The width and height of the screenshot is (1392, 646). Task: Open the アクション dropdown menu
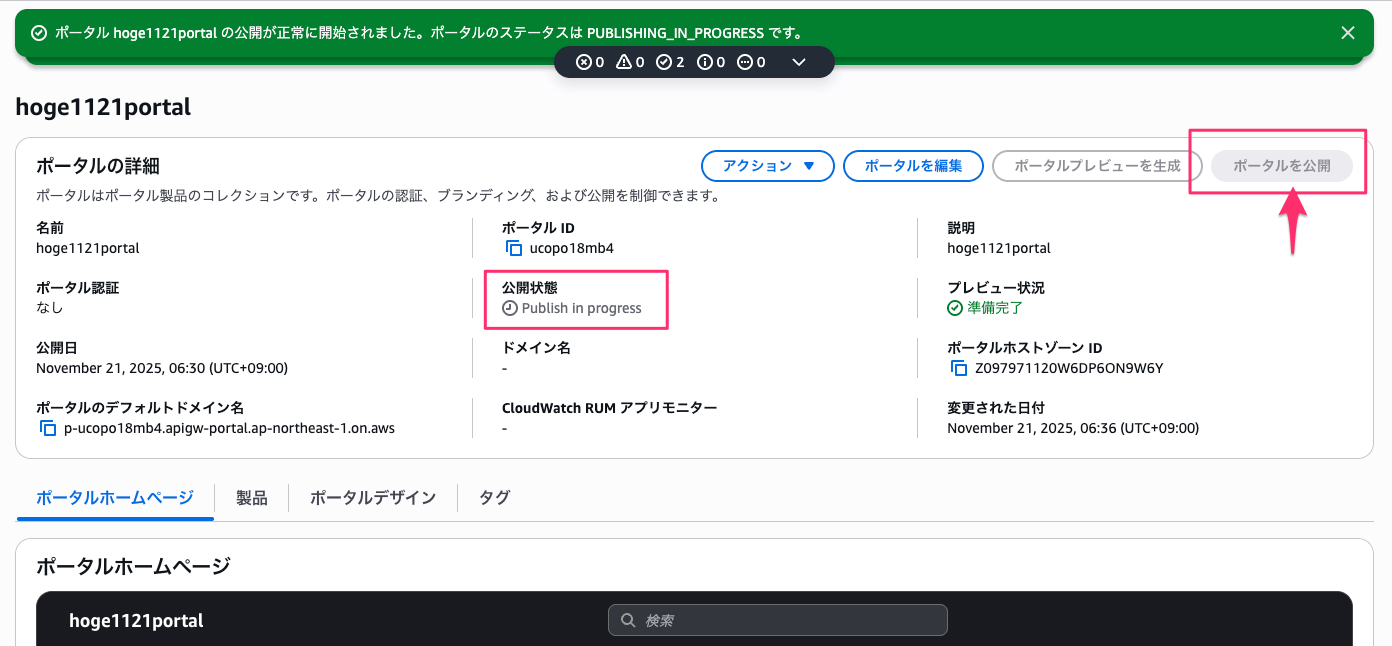click(x=767, y=166)
